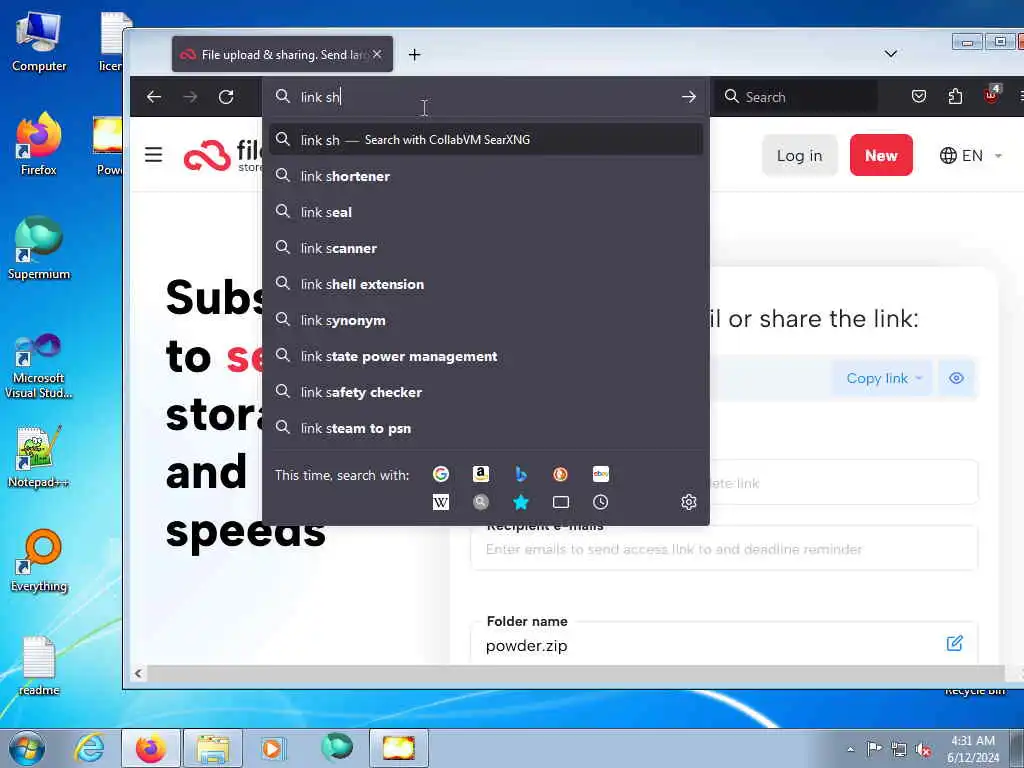Open Microsoft Visual Studio desktop shortcut
Image resolution: width=1024 pixels, height=768 pixels.
[39, 366]
